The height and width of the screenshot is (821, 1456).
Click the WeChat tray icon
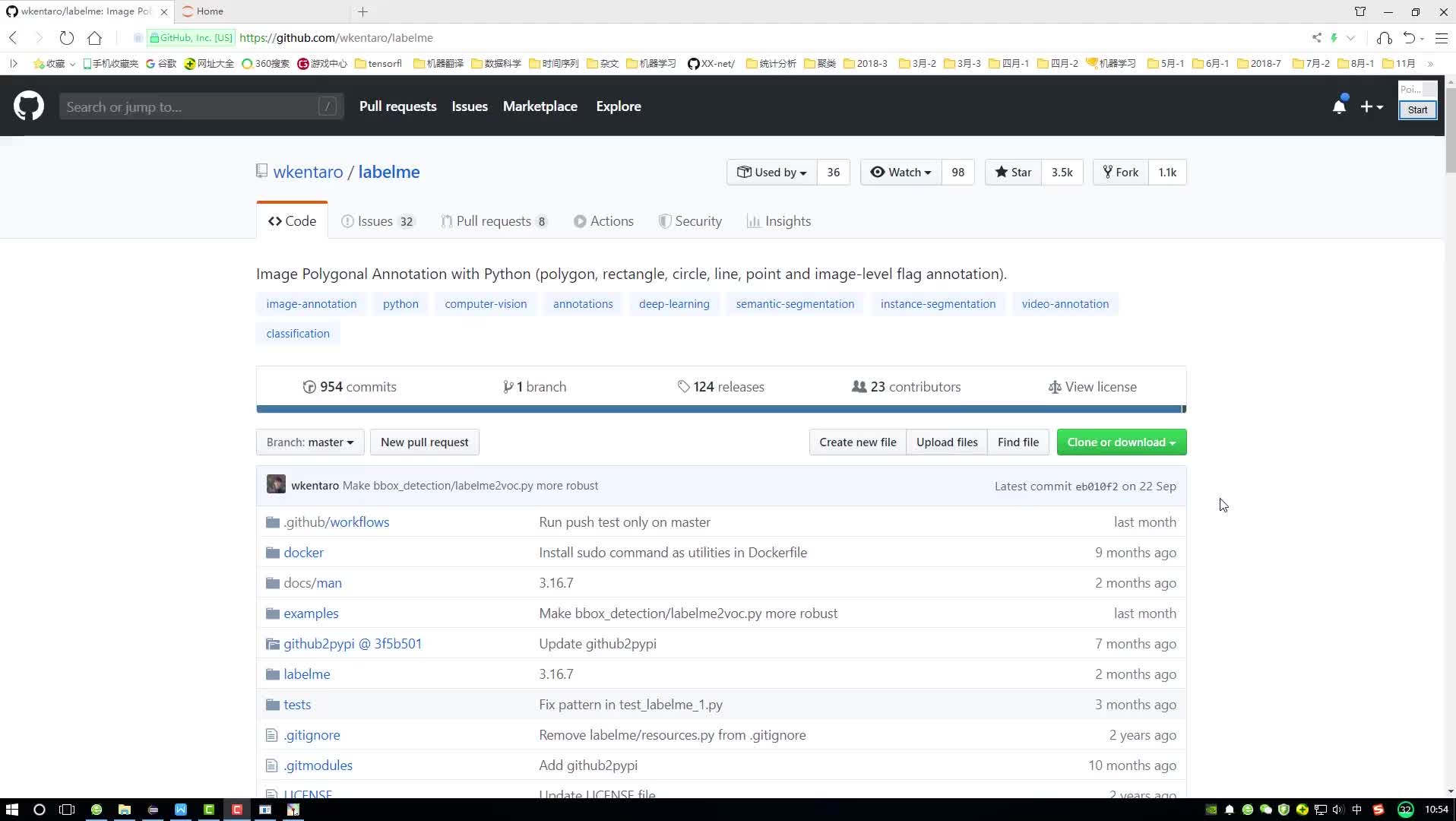(x=1265, y=810)
